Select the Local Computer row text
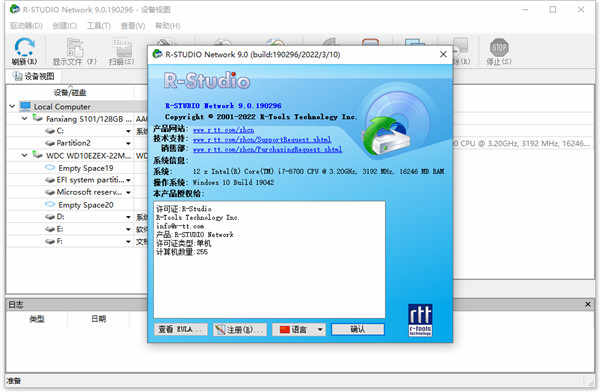Image resolution: width=600 pixels, height=392 pixels. pos(62,106)
